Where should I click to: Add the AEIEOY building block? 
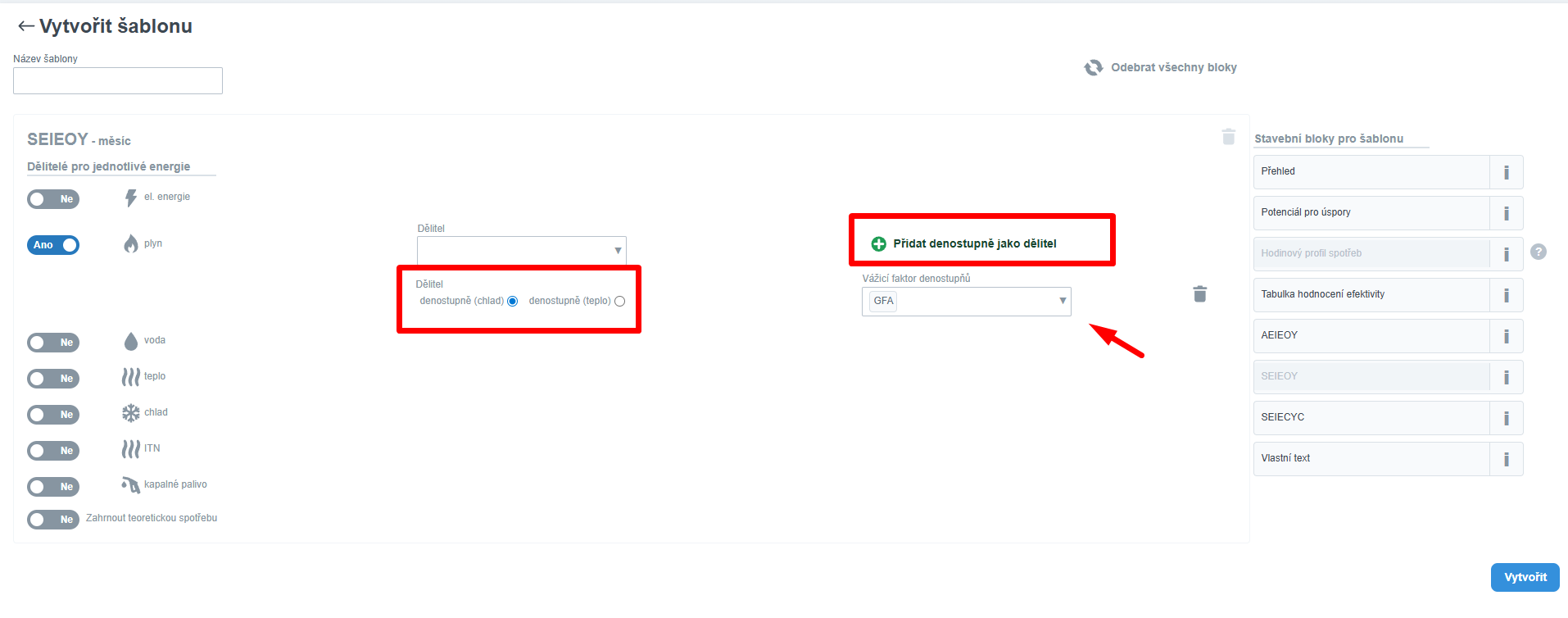(1371, 336)
